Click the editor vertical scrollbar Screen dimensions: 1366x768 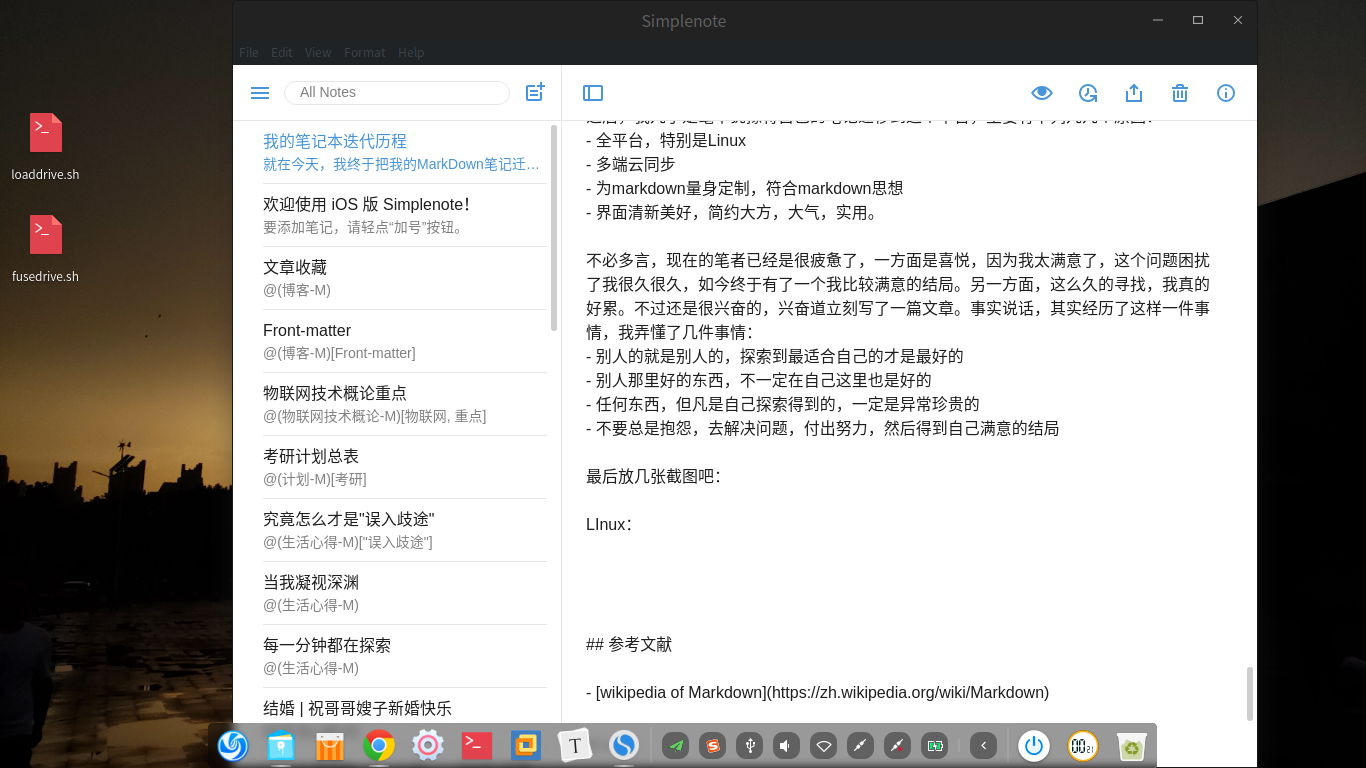tap(1250, 693)
